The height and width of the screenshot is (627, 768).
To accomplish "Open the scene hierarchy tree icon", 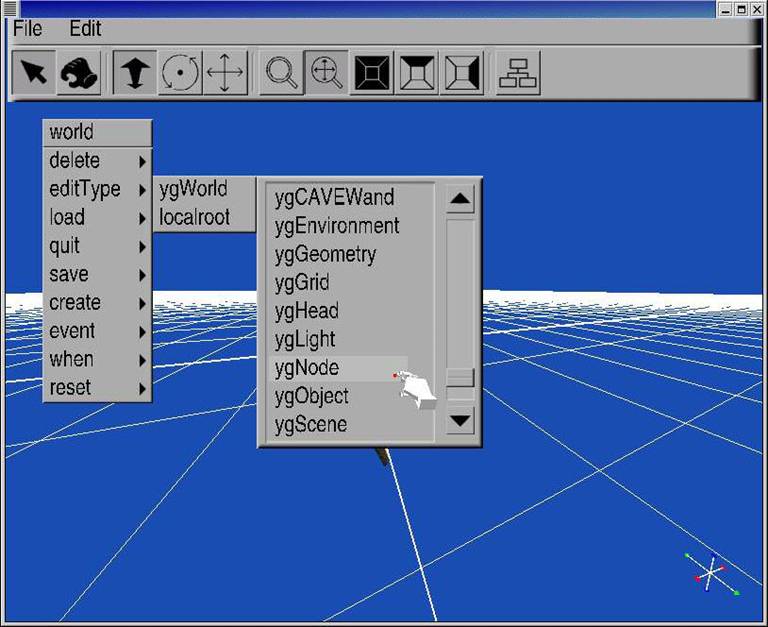I will click(518, 72).
